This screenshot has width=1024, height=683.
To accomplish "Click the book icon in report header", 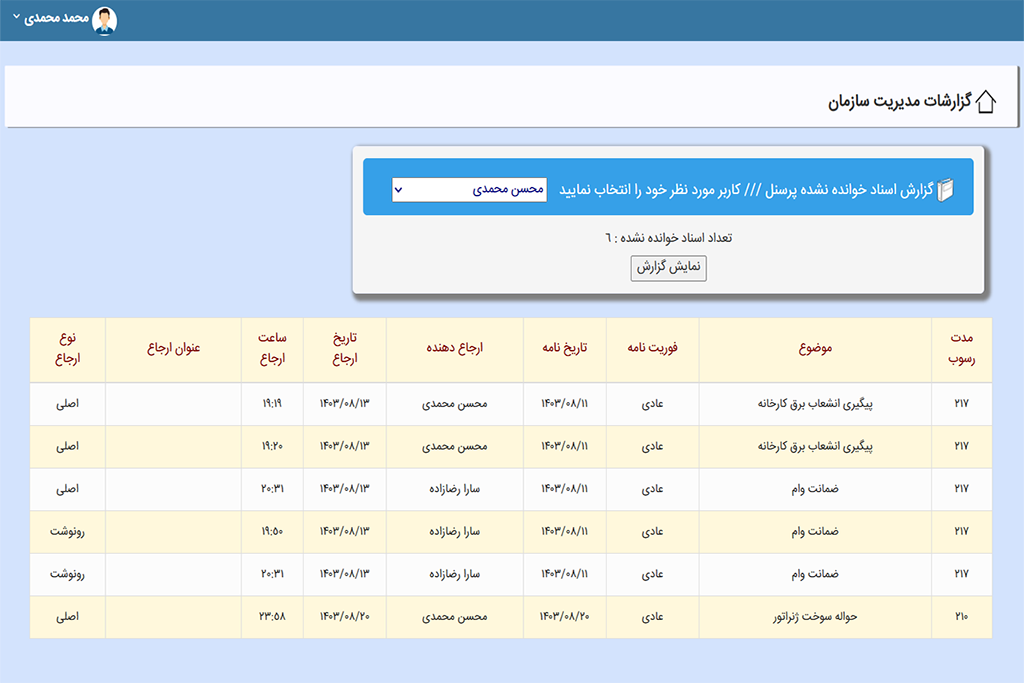I will click(945, 189).
